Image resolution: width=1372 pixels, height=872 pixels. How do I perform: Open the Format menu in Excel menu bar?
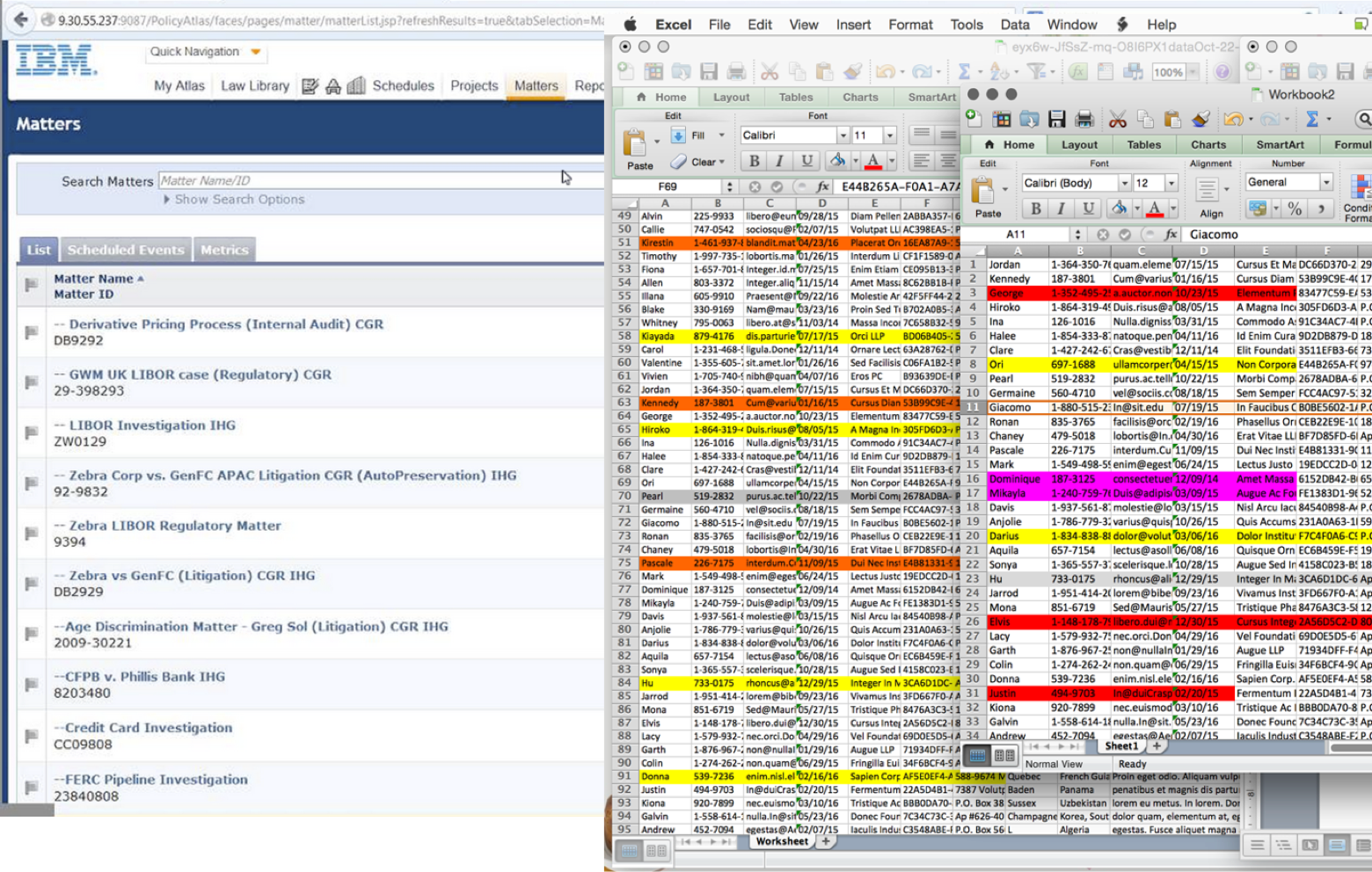point(910,25)
